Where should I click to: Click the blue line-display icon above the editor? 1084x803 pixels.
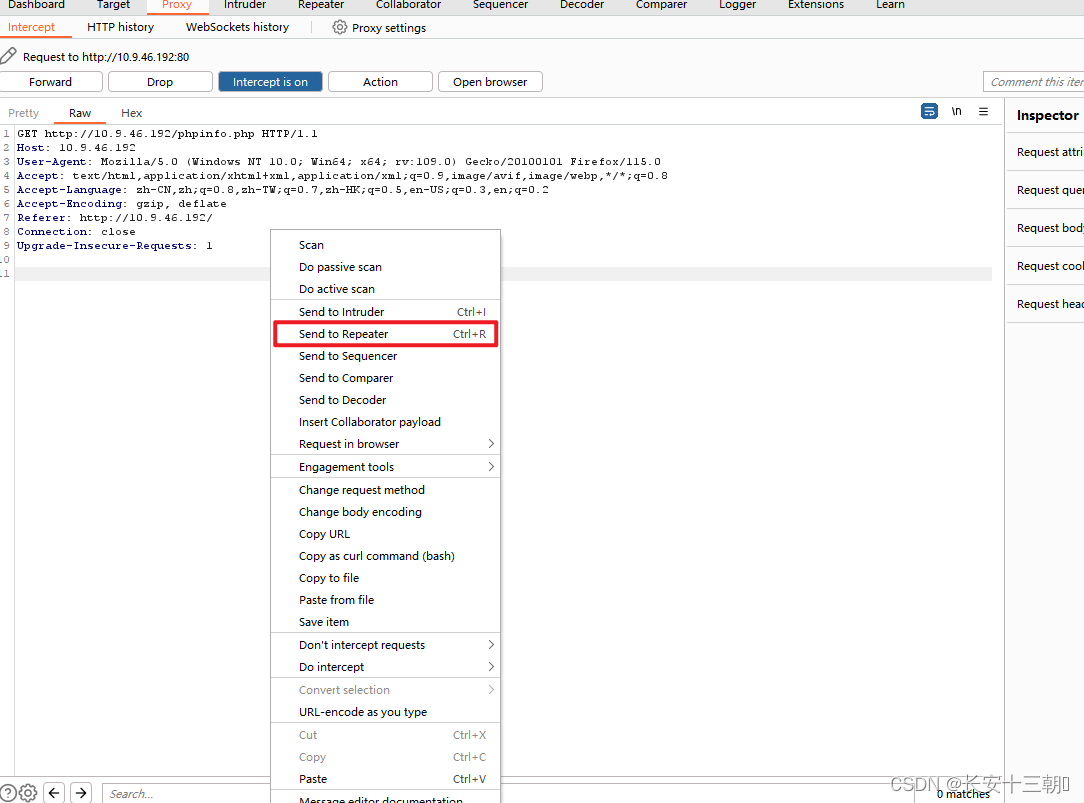(x=929, y=111)
